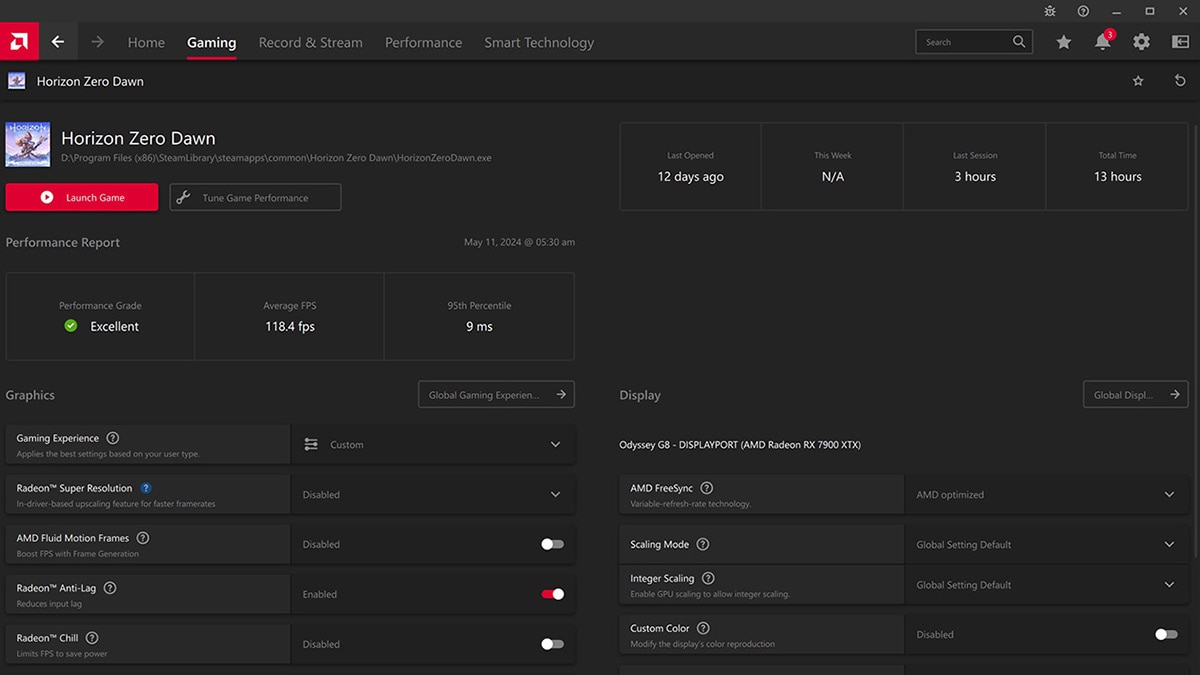This screenshot has height=675, width=1200.
Task: Click the Odyssey G8 display name
Action: tap(740, 444)
